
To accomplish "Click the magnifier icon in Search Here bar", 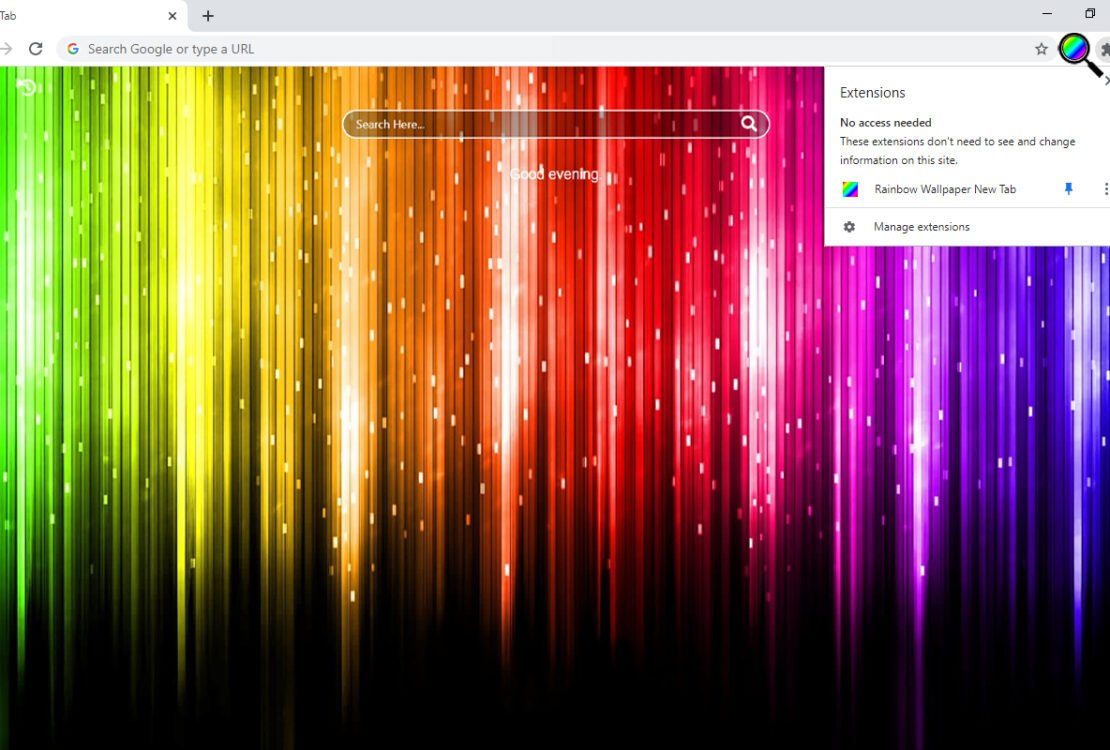I will tap(748, 123).
